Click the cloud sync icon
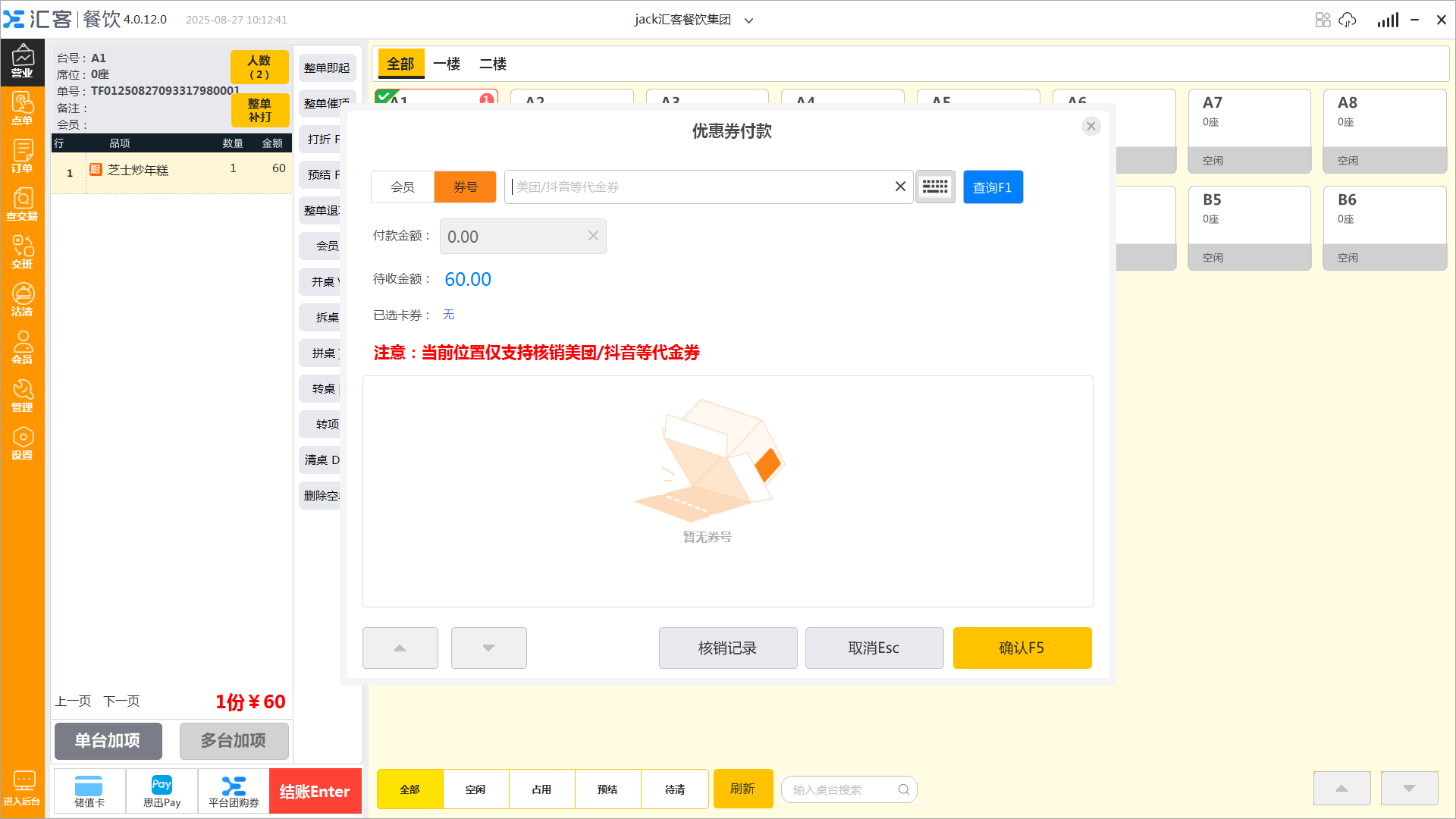This screenshot has width=1456, height=819. pyautogui.click(x=1348, y=20)
